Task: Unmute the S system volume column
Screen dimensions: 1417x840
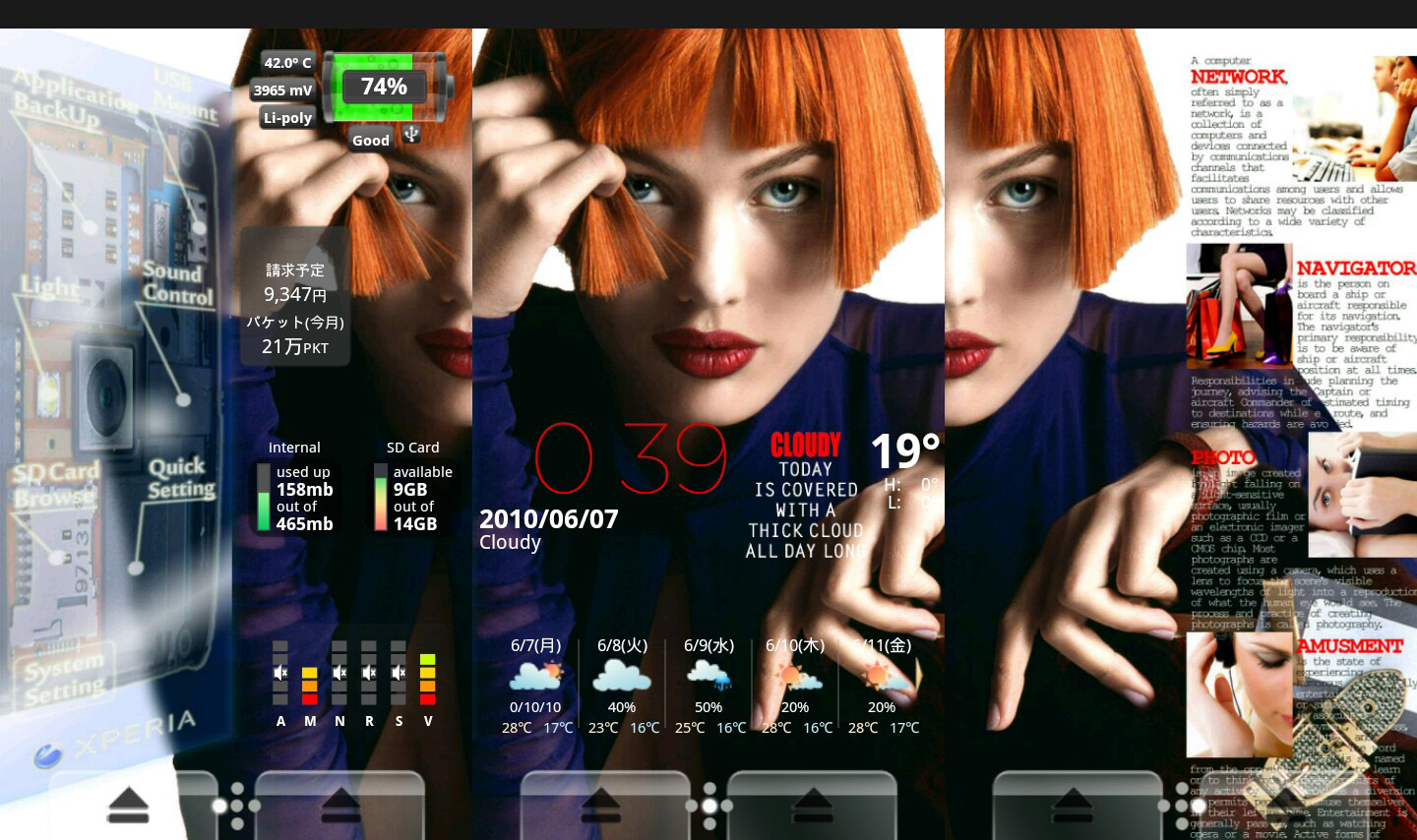Action: [x=399, y=673]
